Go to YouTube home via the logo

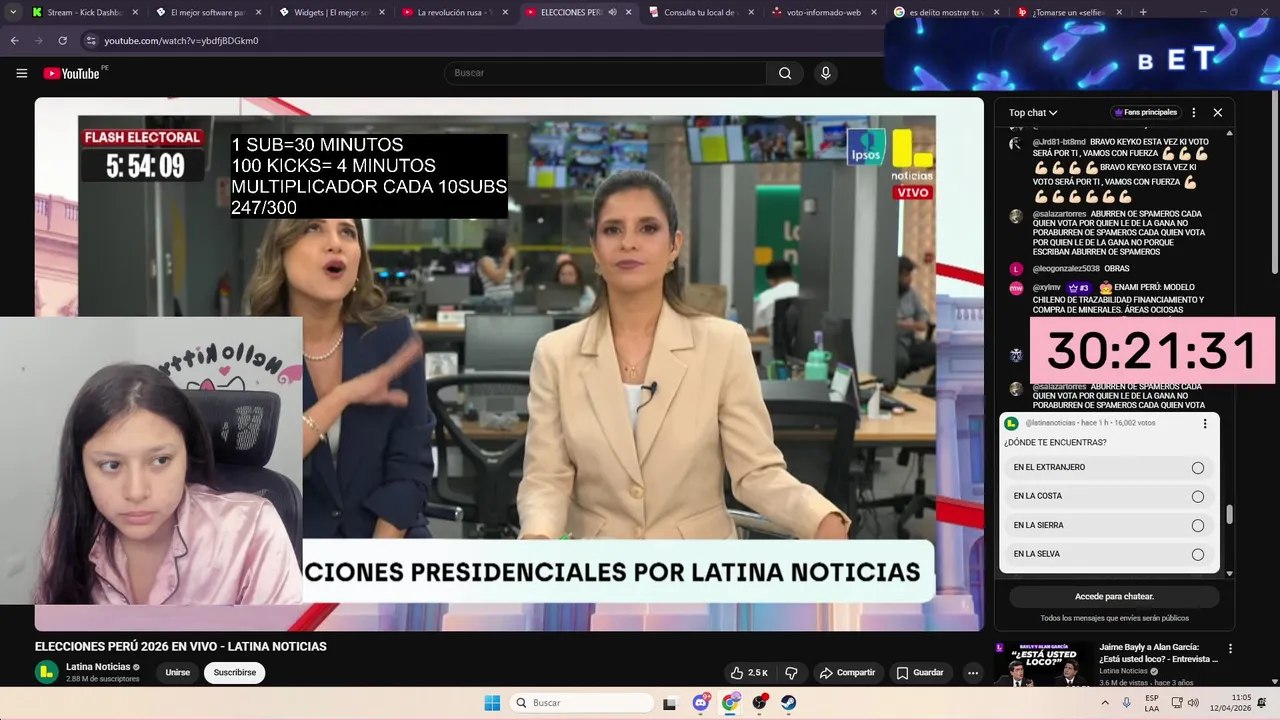(x=72, y=73)
